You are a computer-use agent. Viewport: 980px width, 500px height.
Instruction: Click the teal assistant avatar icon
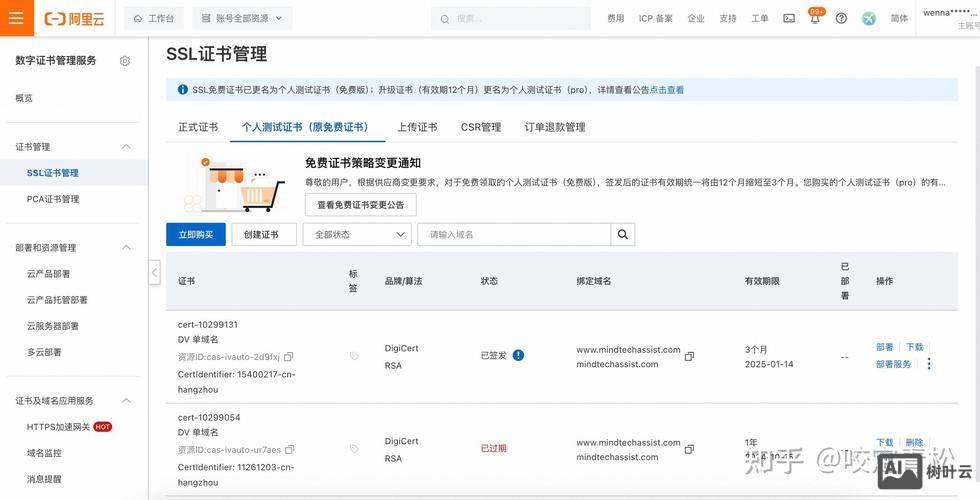[x=869, y=19]
